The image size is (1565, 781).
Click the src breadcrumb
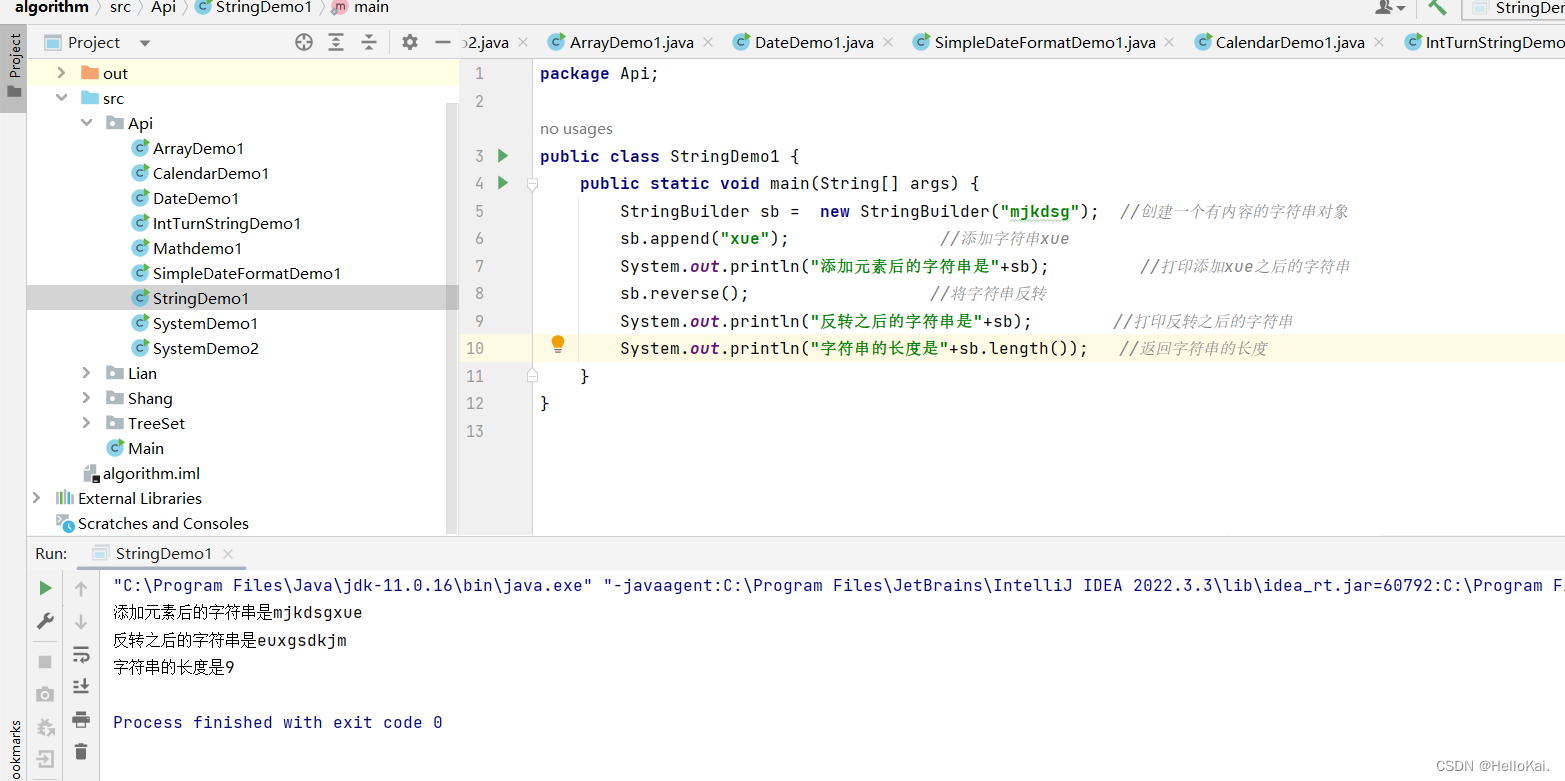(120, 7)
